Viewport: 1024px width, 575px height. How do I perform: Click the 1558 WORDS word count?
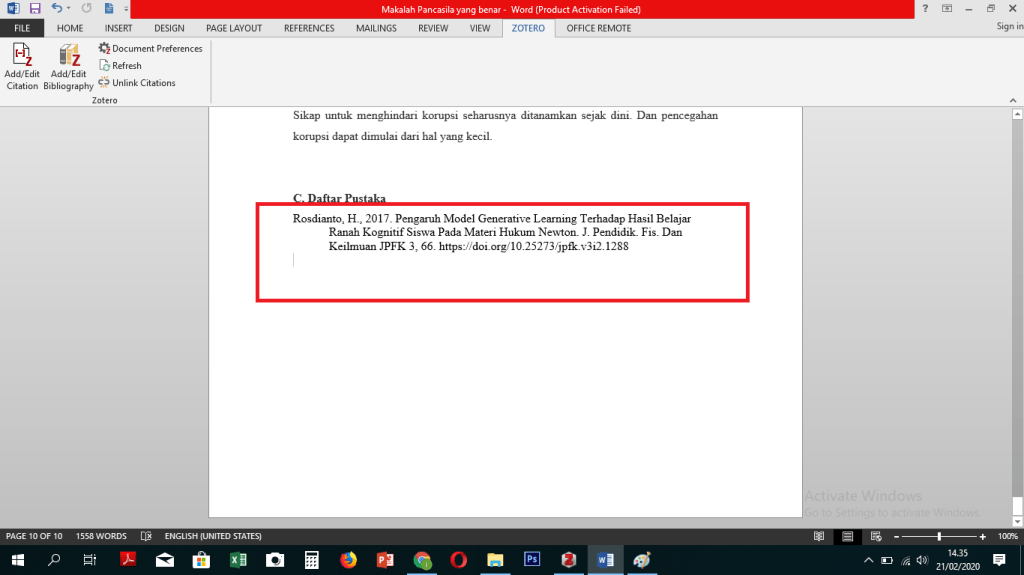point(101,536)
